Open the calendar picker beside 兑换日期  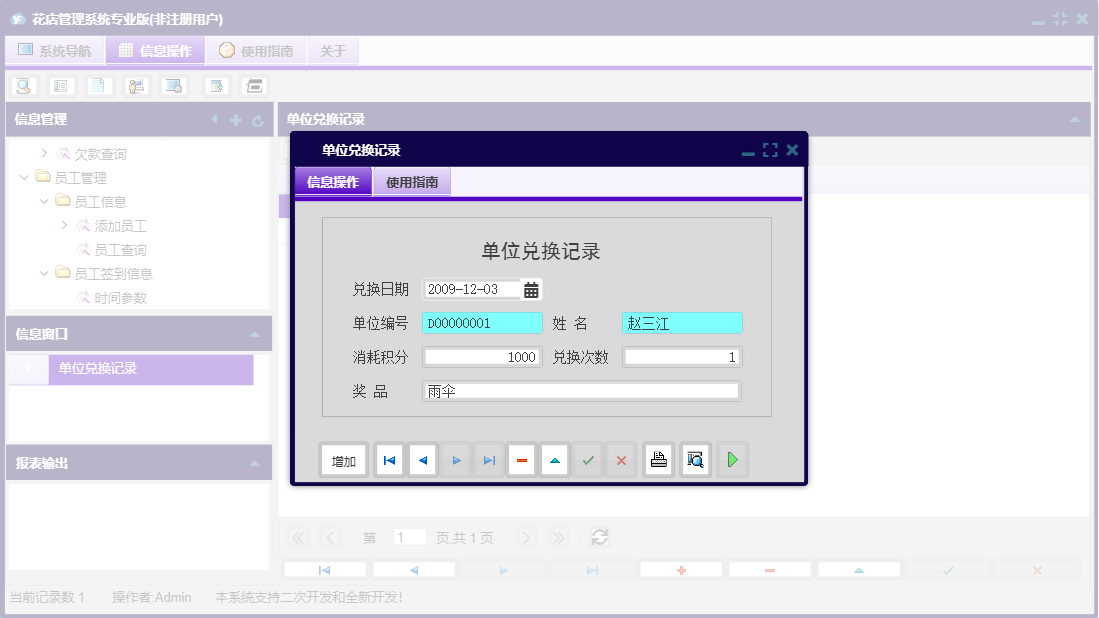pos(532,289)
